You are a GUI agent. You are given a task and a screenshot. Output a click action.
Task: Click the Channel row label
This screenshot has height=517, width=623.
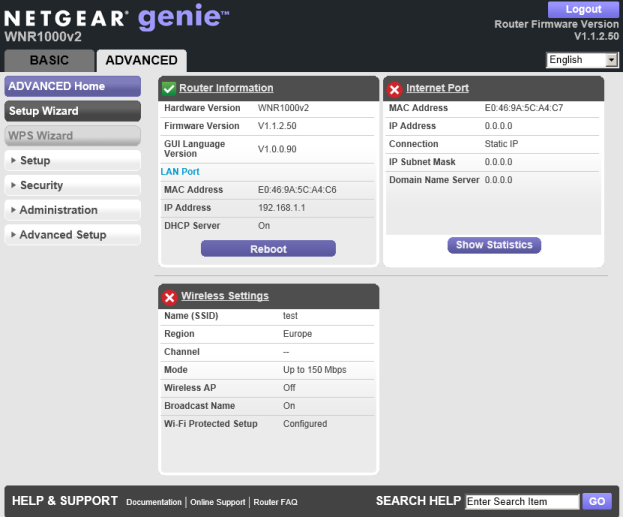[182, 352]
